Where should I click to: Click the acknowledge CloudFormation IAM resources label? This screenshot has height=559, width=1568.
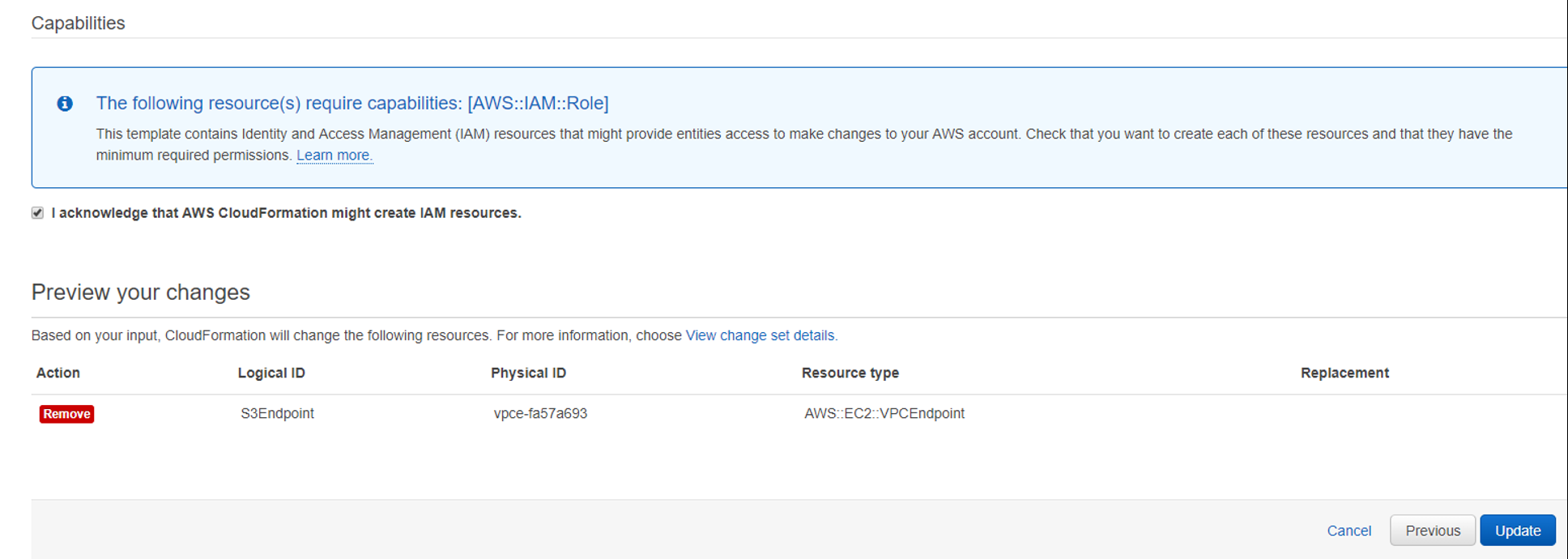tap(286, 213)
